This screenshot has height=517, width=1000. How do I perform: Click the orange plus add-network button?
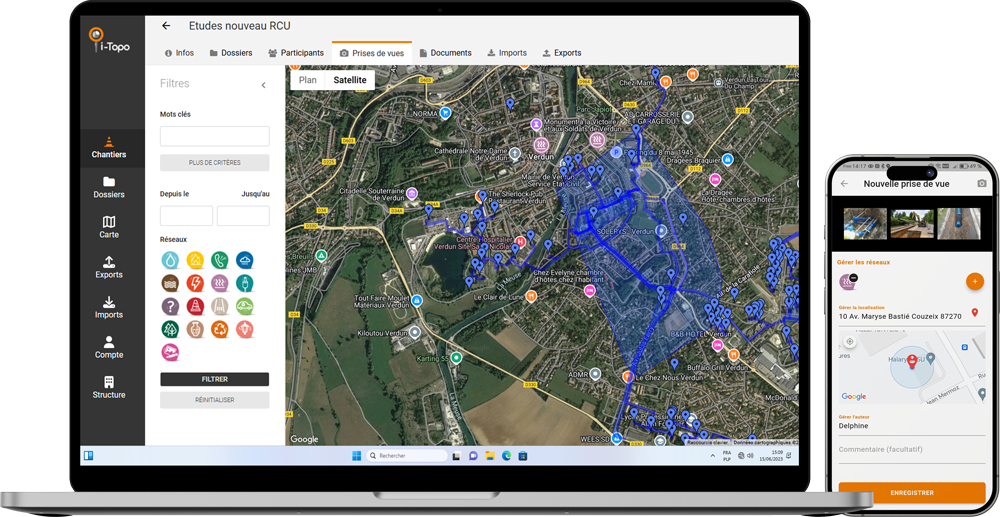coord(974,282)
